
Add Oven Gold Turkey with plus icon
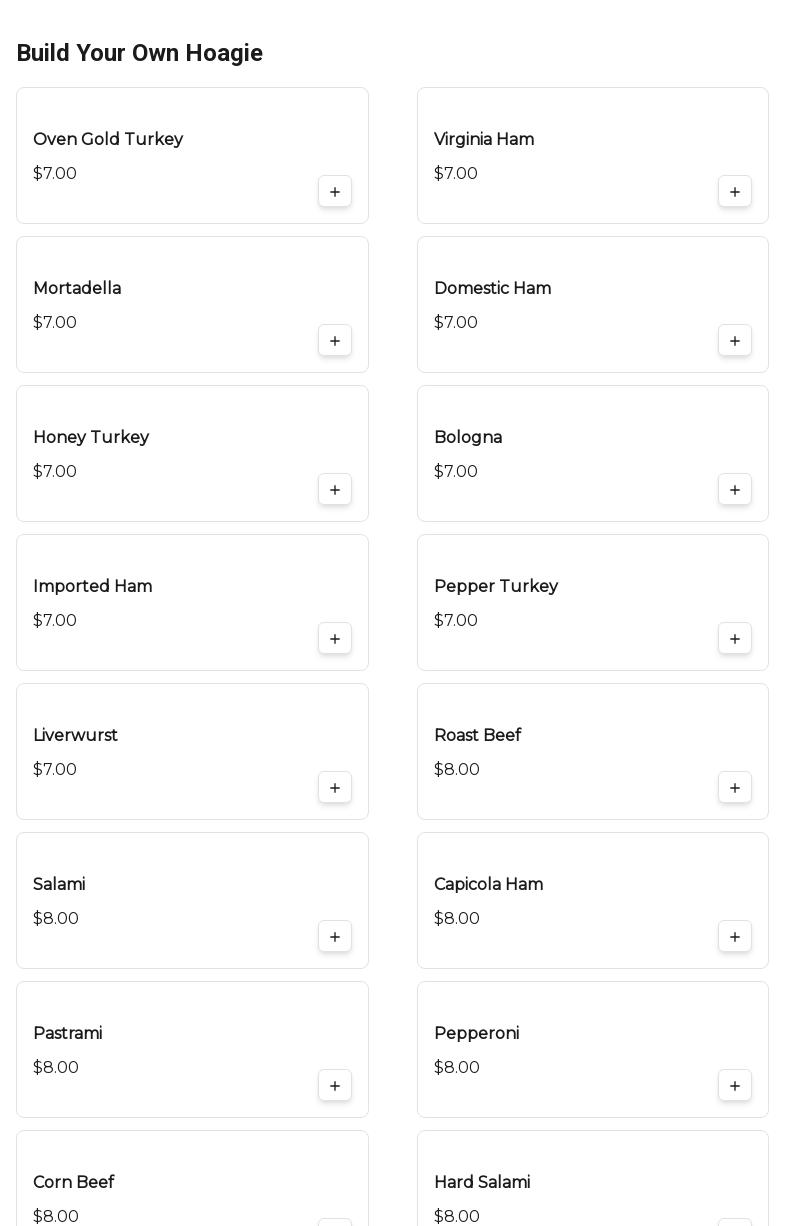[x=335, y=192]
